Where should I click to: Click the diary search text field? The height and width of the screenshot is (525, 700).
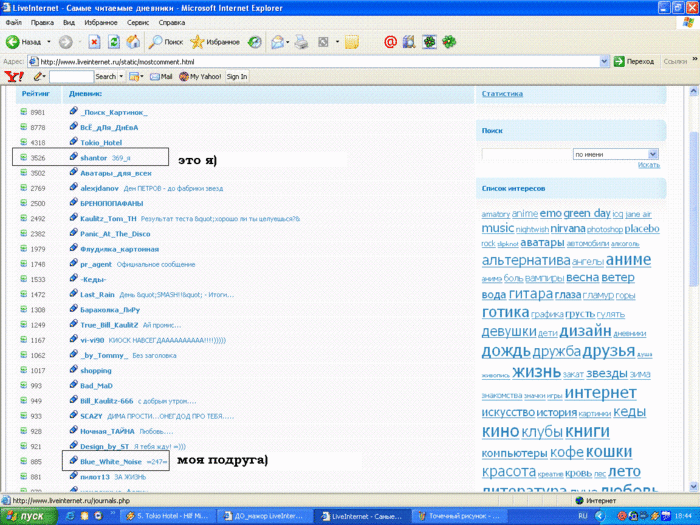(x=527, y=154)
